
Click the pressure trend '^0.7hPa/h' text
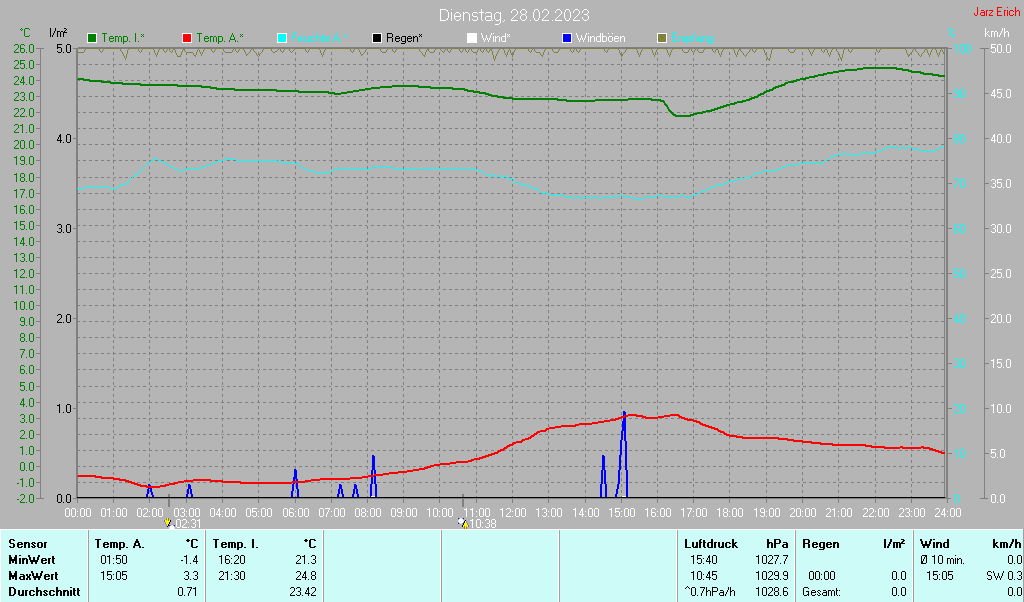(710, 592)
